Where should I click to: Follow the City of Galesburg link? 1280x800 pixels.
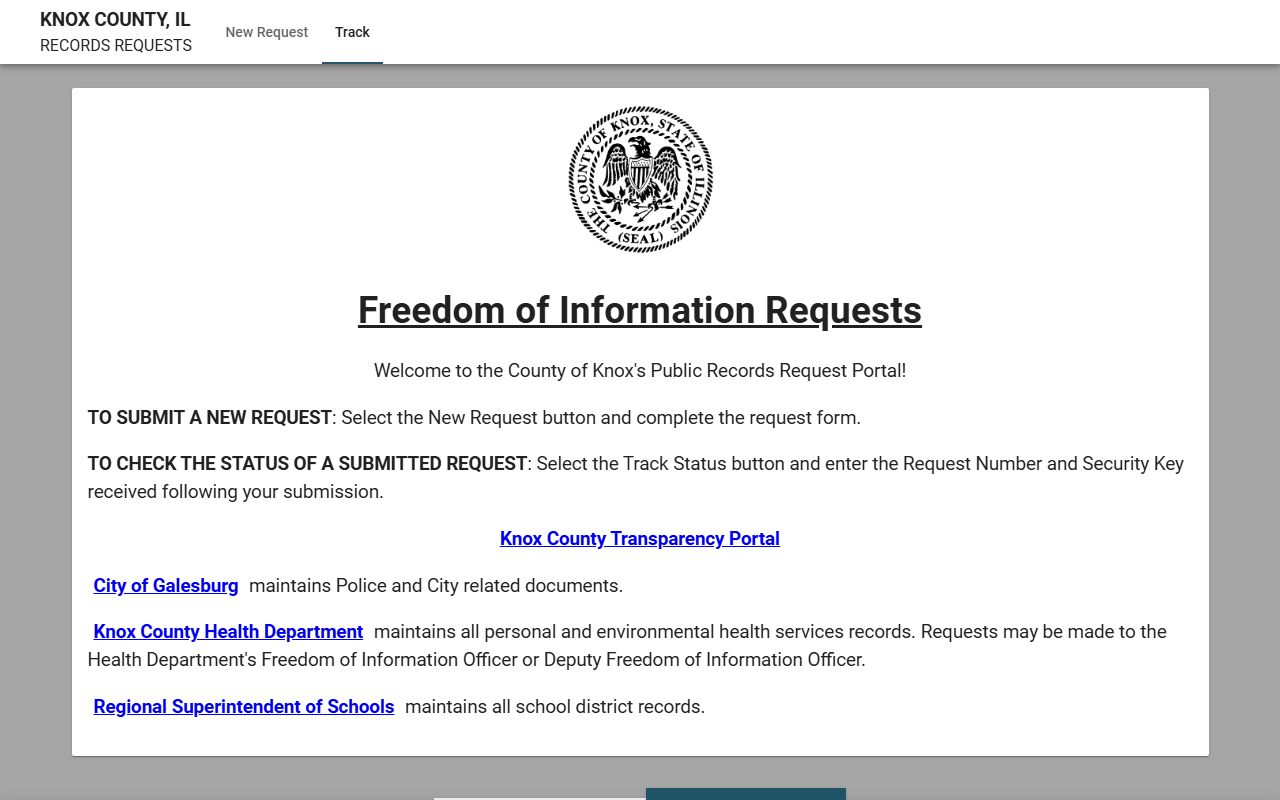tap(166, 585)
